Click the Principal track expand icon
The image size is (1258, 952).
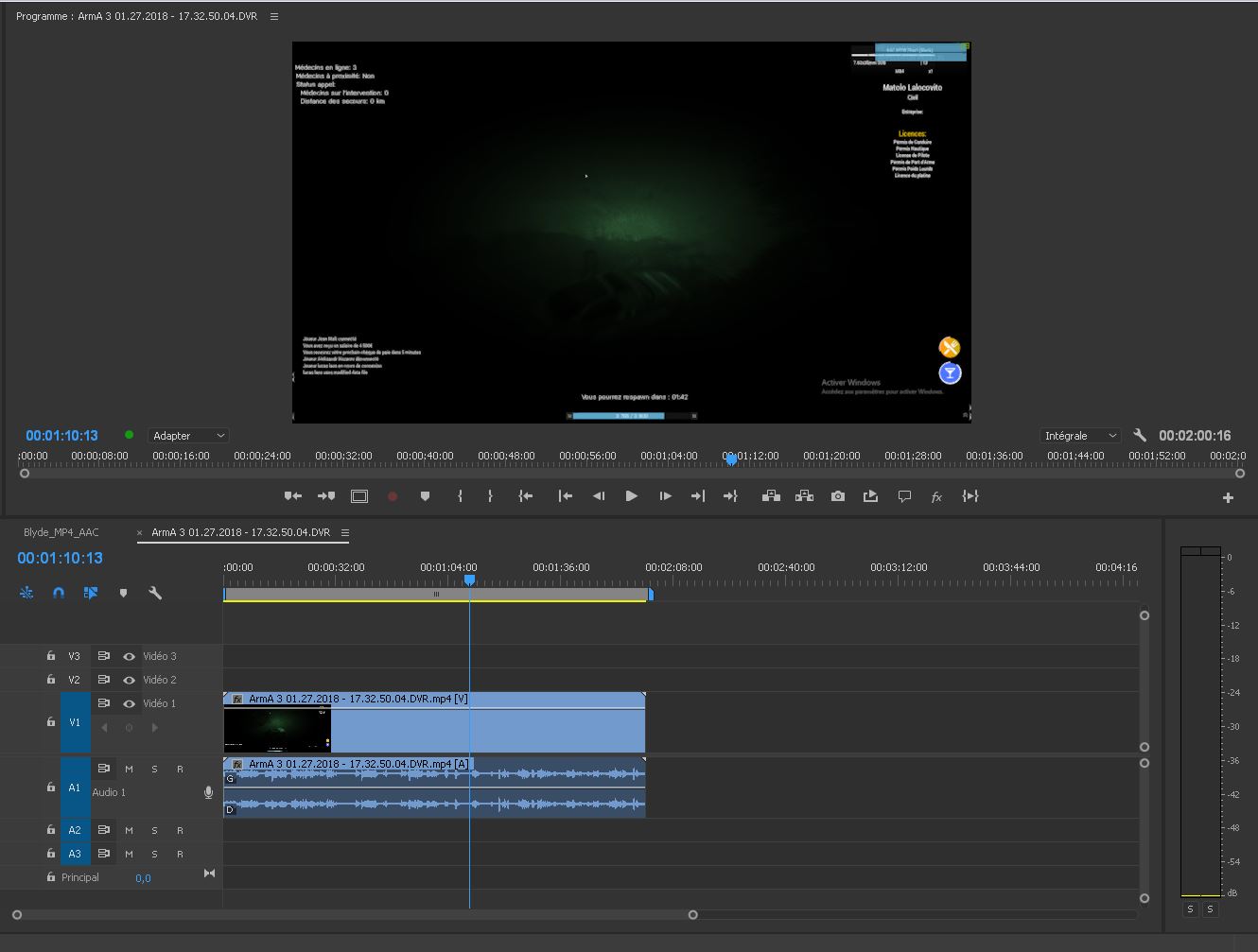click(209, 874)
